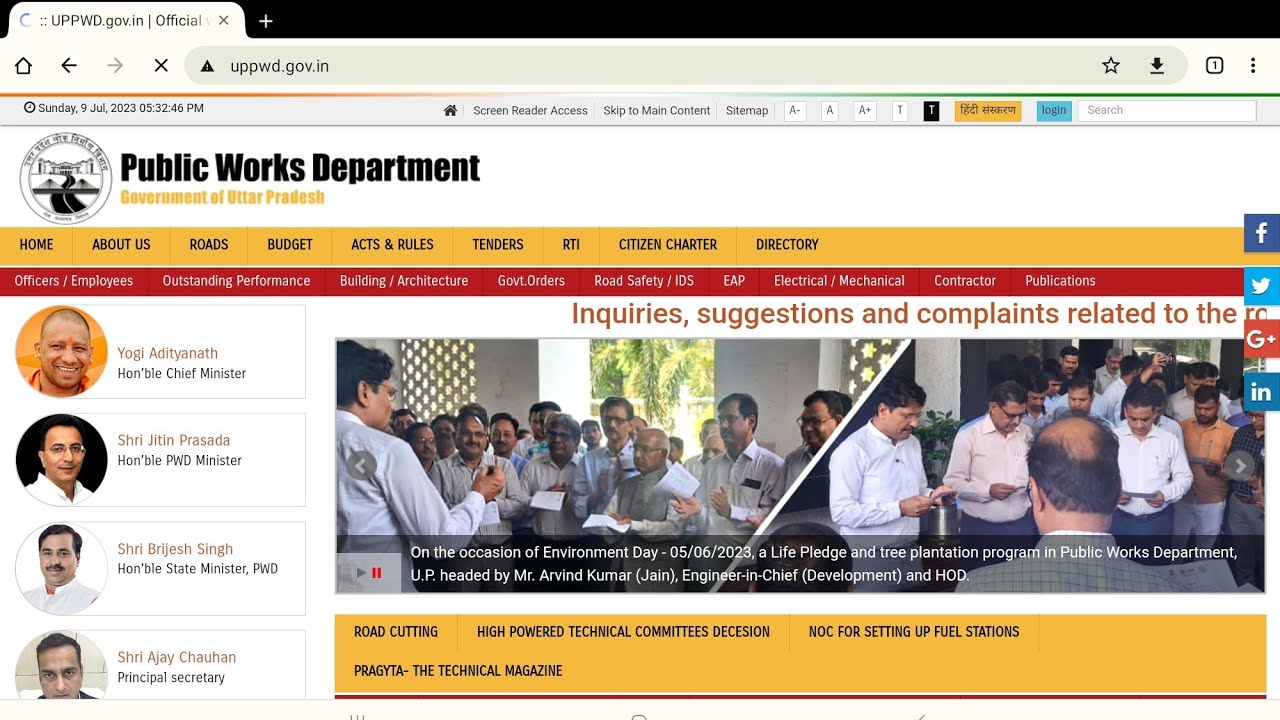Select the white standard contrast T theme

coord(900,111)
